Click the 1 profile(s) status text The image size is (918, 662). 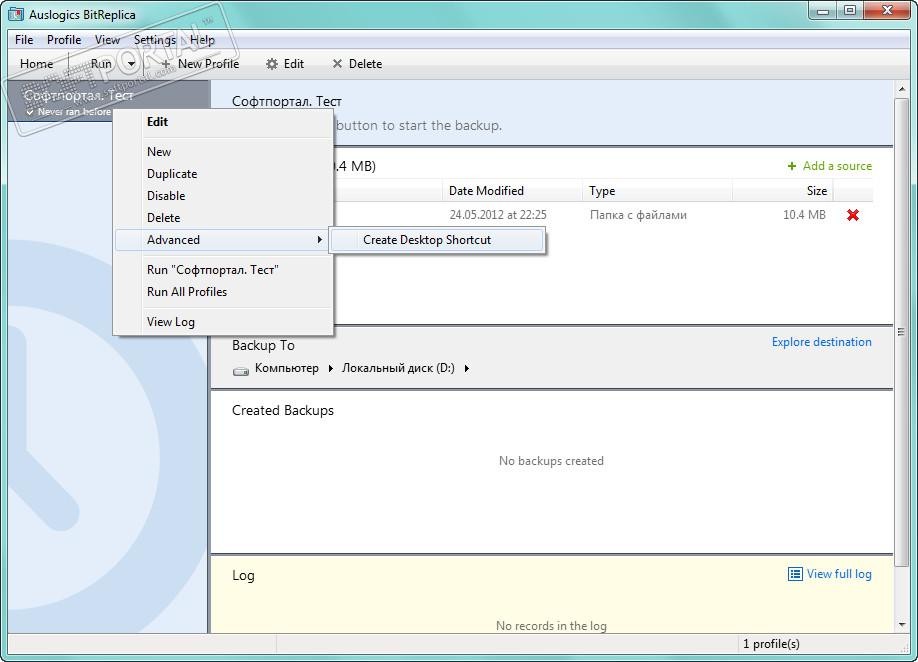pos(771,644)
